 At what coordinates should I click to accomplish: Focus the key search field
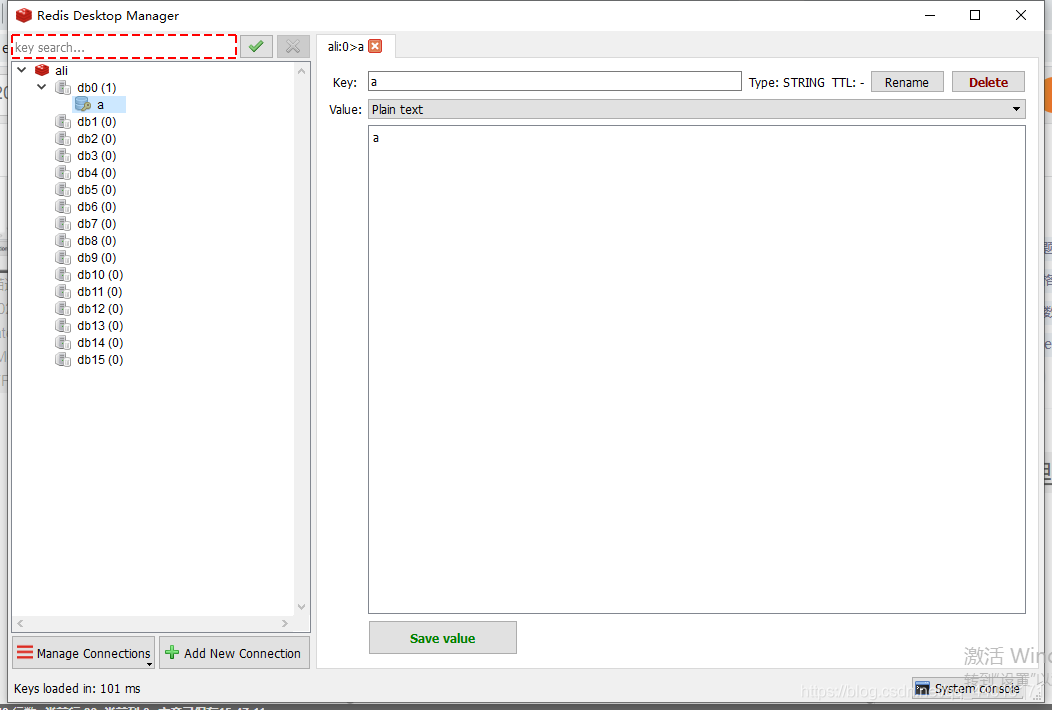(124, 47)
